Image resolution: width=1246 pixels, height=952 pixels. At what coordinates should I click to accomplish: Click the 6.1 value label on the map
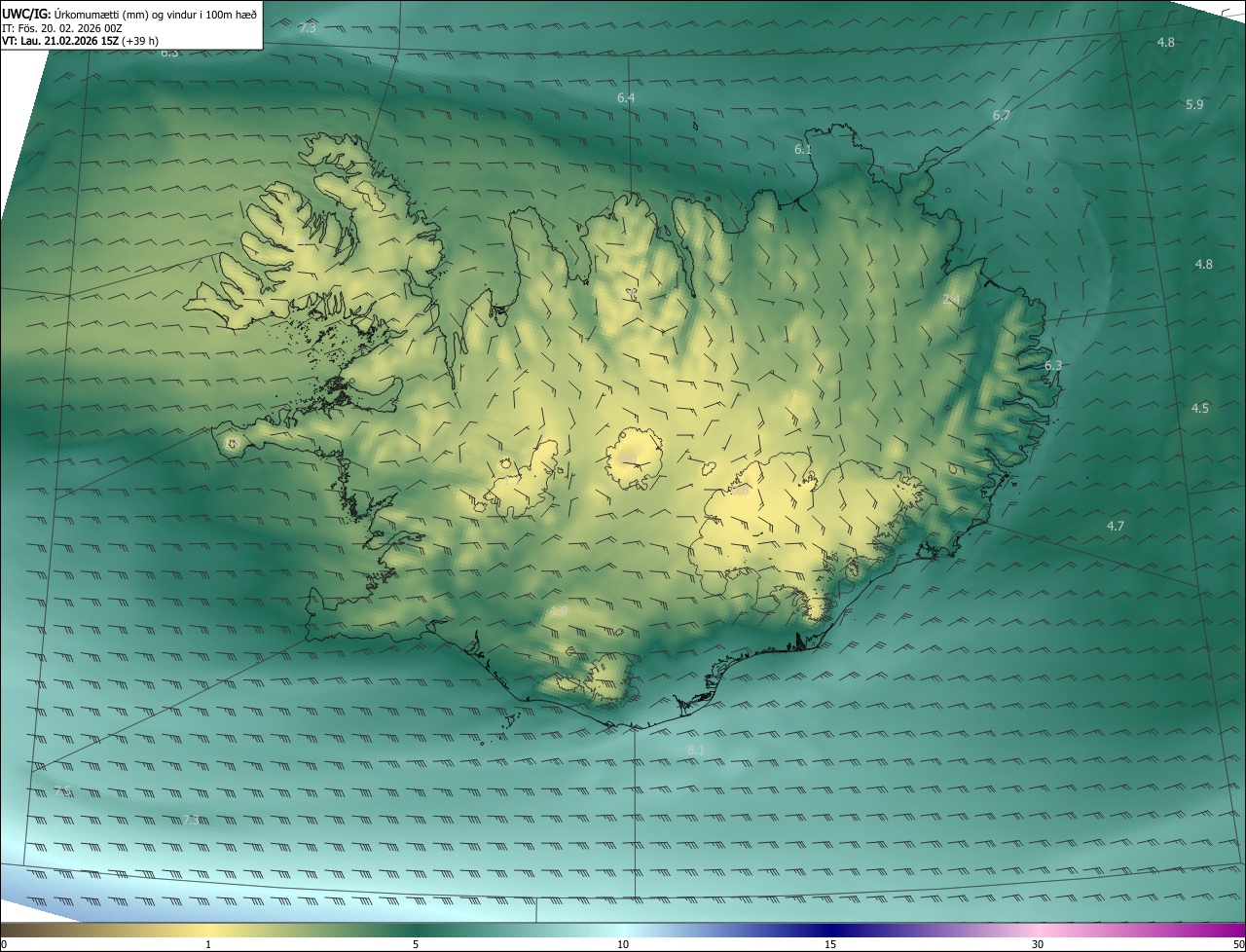(803, 150)
